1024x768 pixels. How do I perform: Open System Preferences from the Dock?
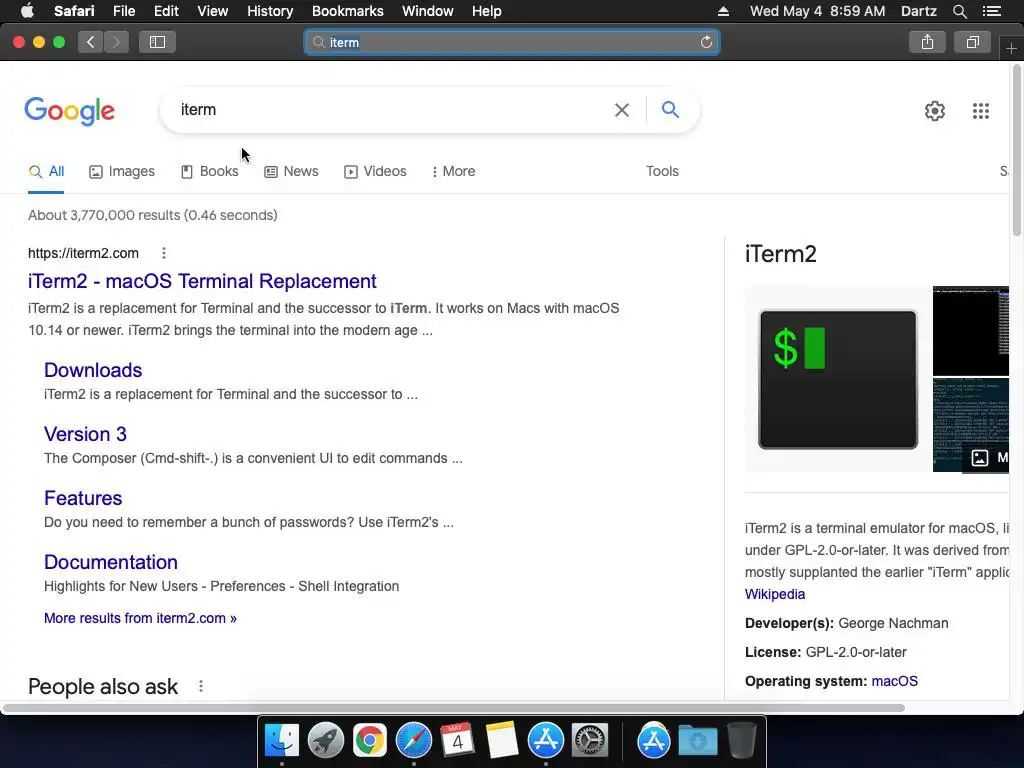tap(590, 741)
